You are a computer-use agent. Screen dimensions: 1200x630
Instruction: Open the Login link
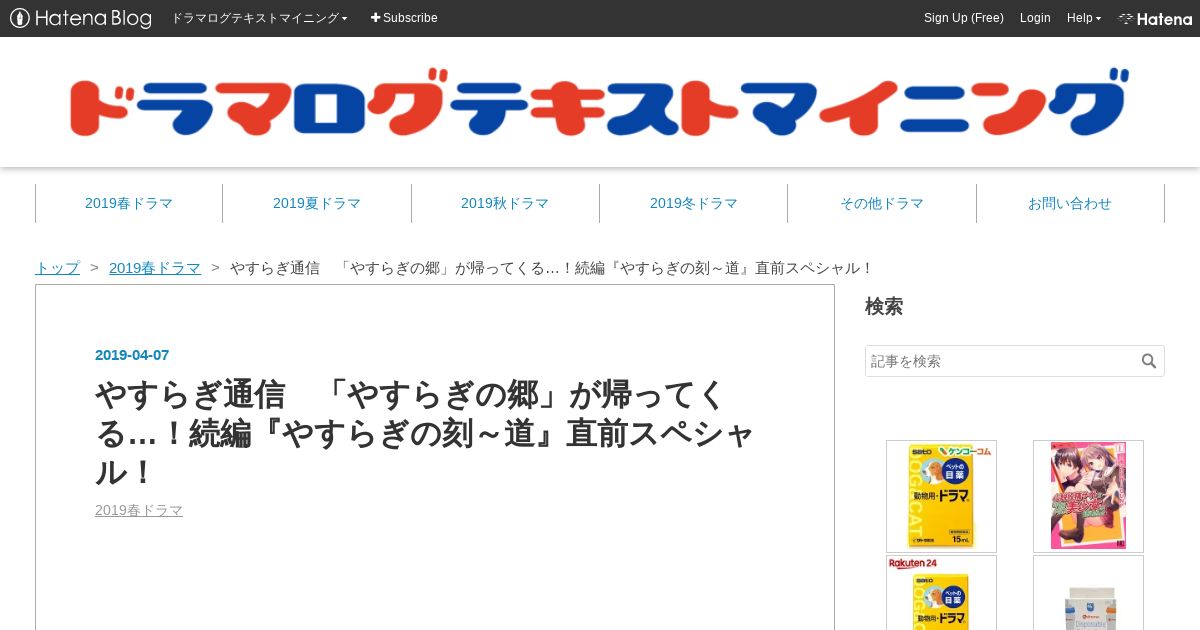coord(1035,18)
